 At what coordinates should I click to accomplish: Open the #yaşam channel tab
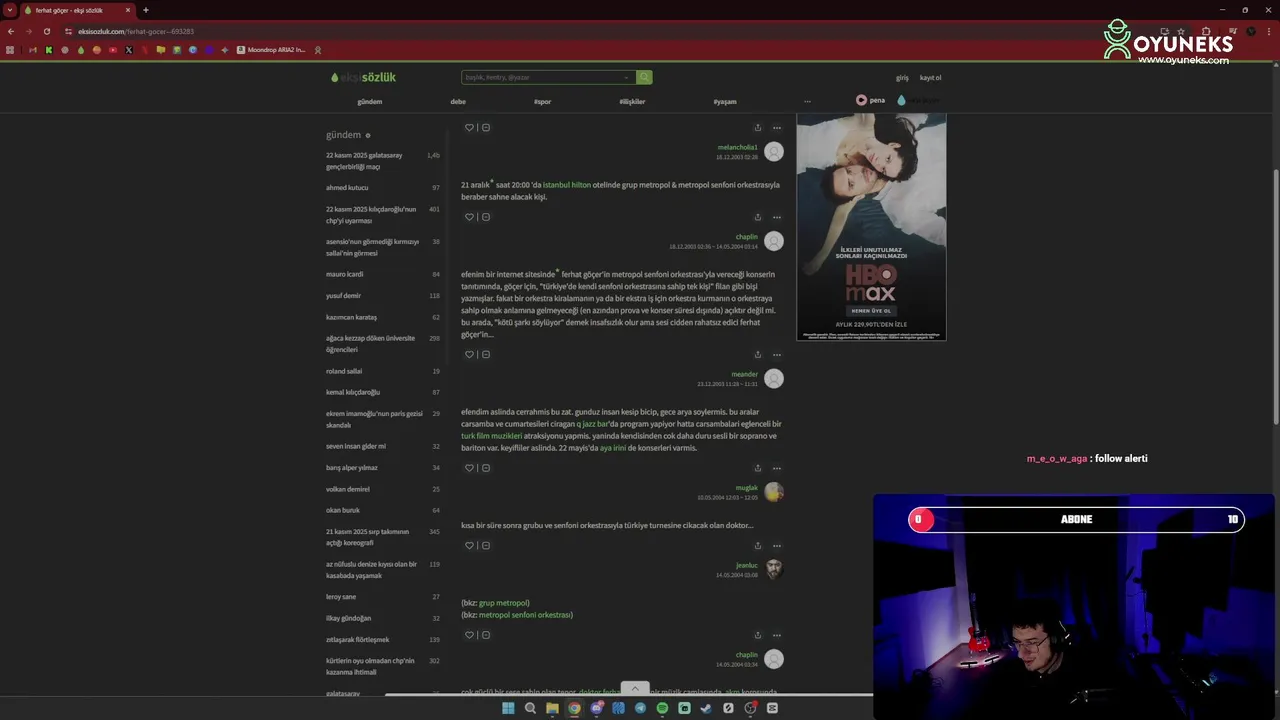tap(725, 101)
